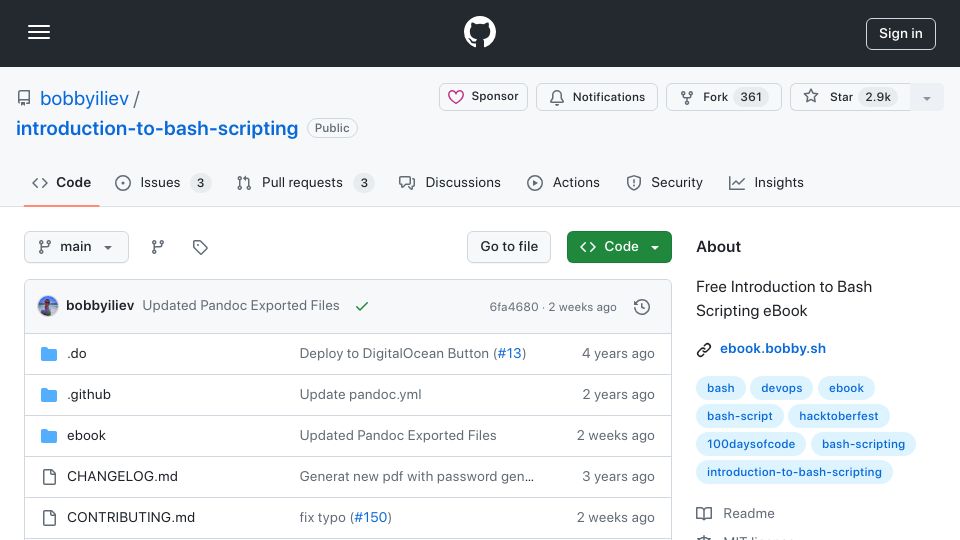The height and width of the screenshot is (540, 960).
Task: Go to GitHub homepage via Octocat logo
Action: 479,32
